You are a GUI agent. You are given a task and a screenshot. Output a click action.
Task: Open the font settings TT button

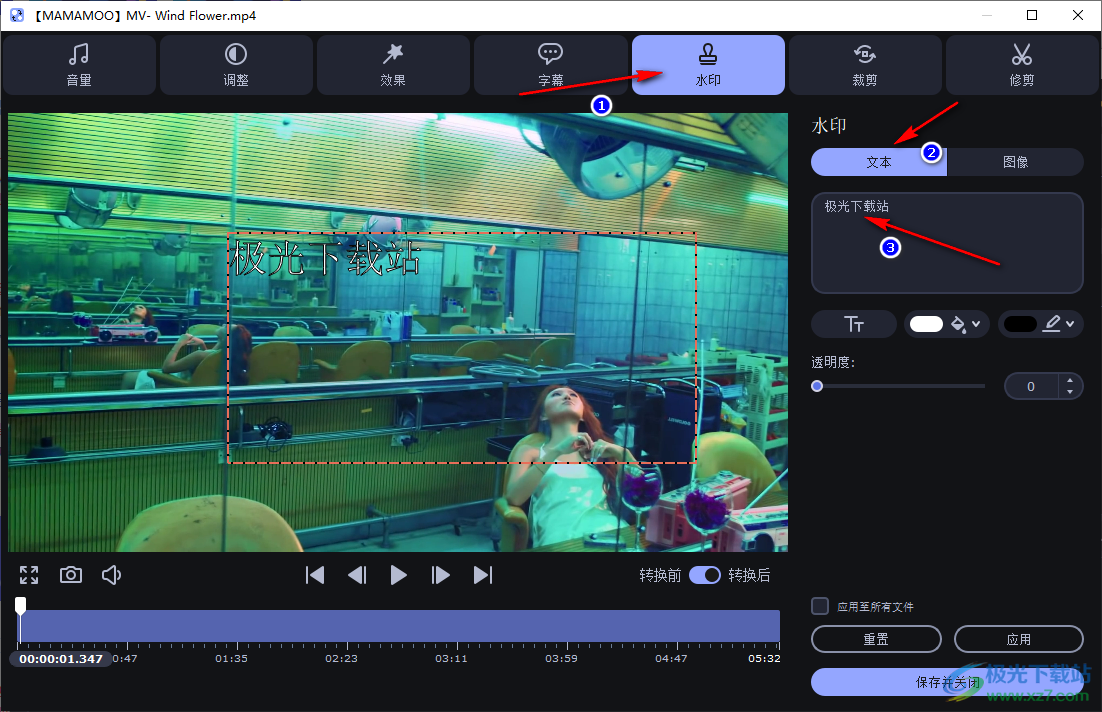click(854, 324)
